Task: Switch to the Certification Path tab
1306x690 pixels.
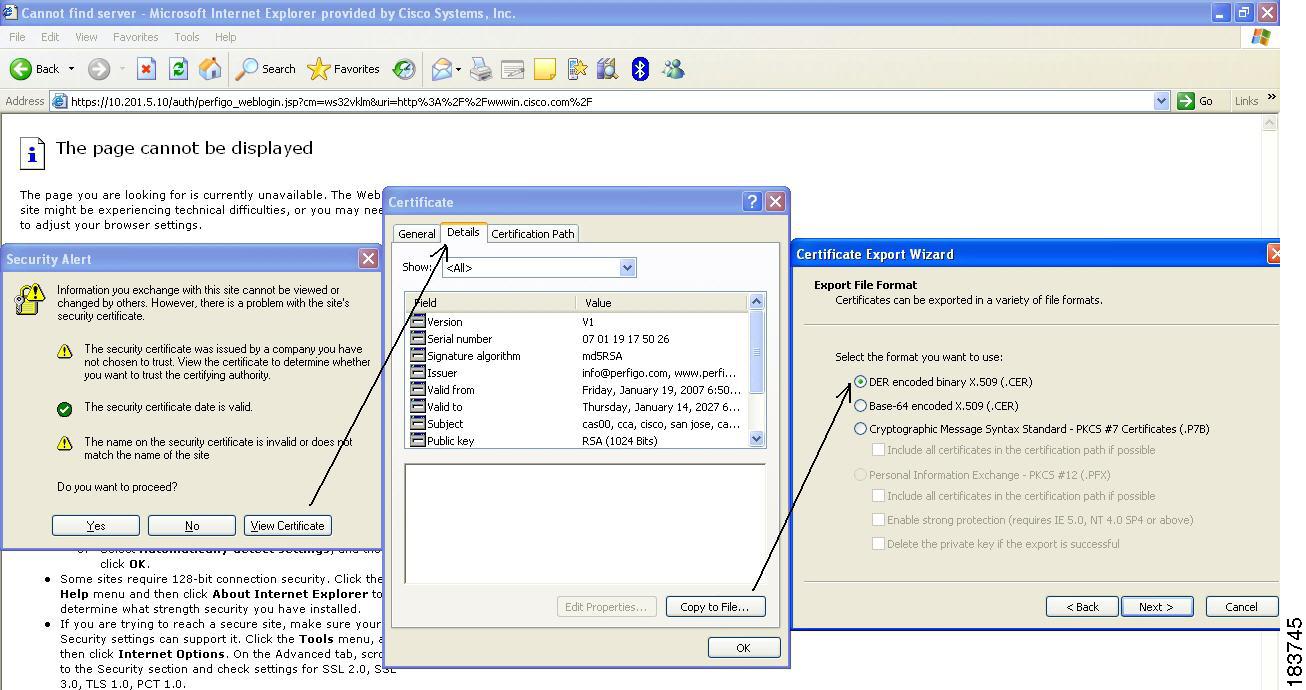Action: tap(533, 234)
